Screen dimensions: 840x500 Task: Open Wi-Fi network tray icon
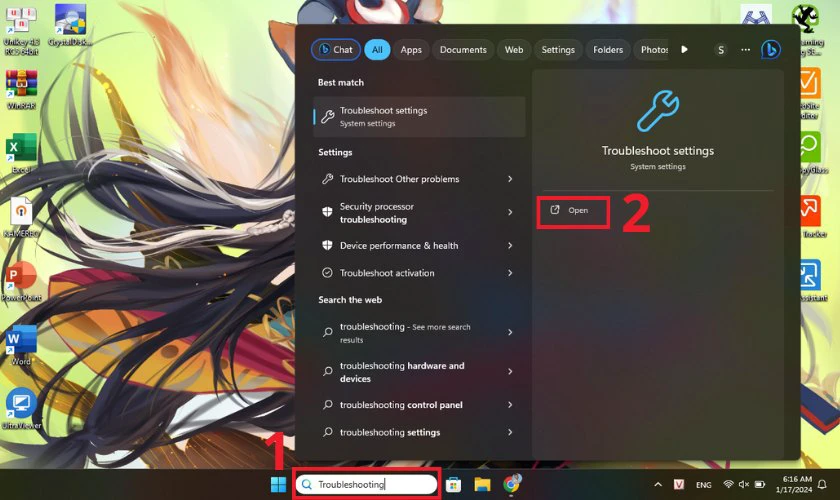(x=728, y=484)
